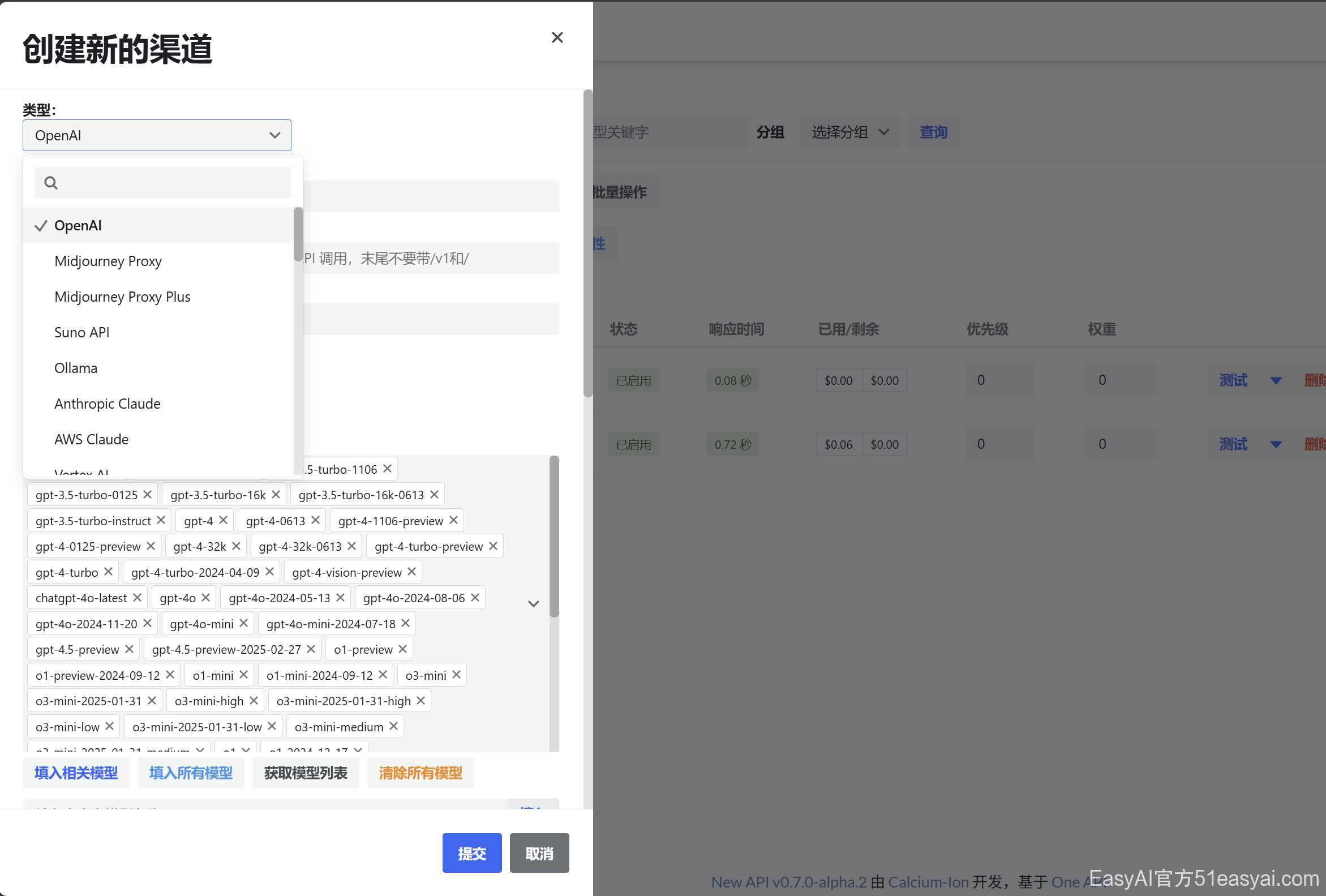Remove the gpt-3.5-turbo-1106 model tag
This screenshot has height=896, width=1326.
pos(388,469)
